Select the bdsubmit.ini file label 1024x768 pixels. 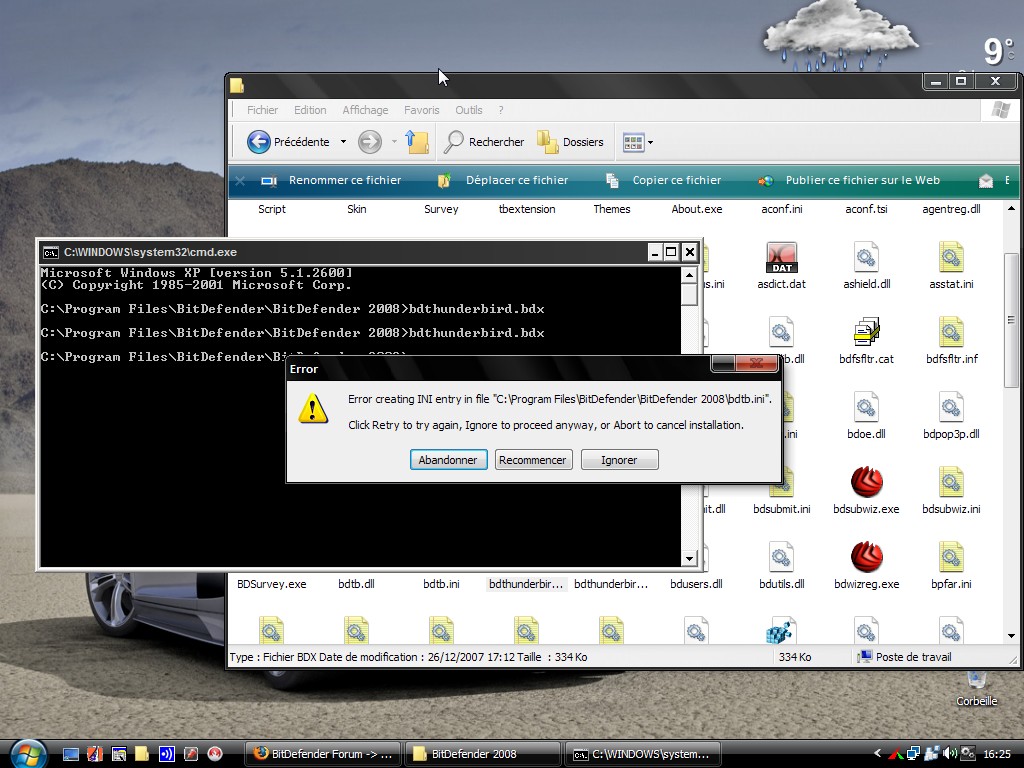[x=781, y=509]
